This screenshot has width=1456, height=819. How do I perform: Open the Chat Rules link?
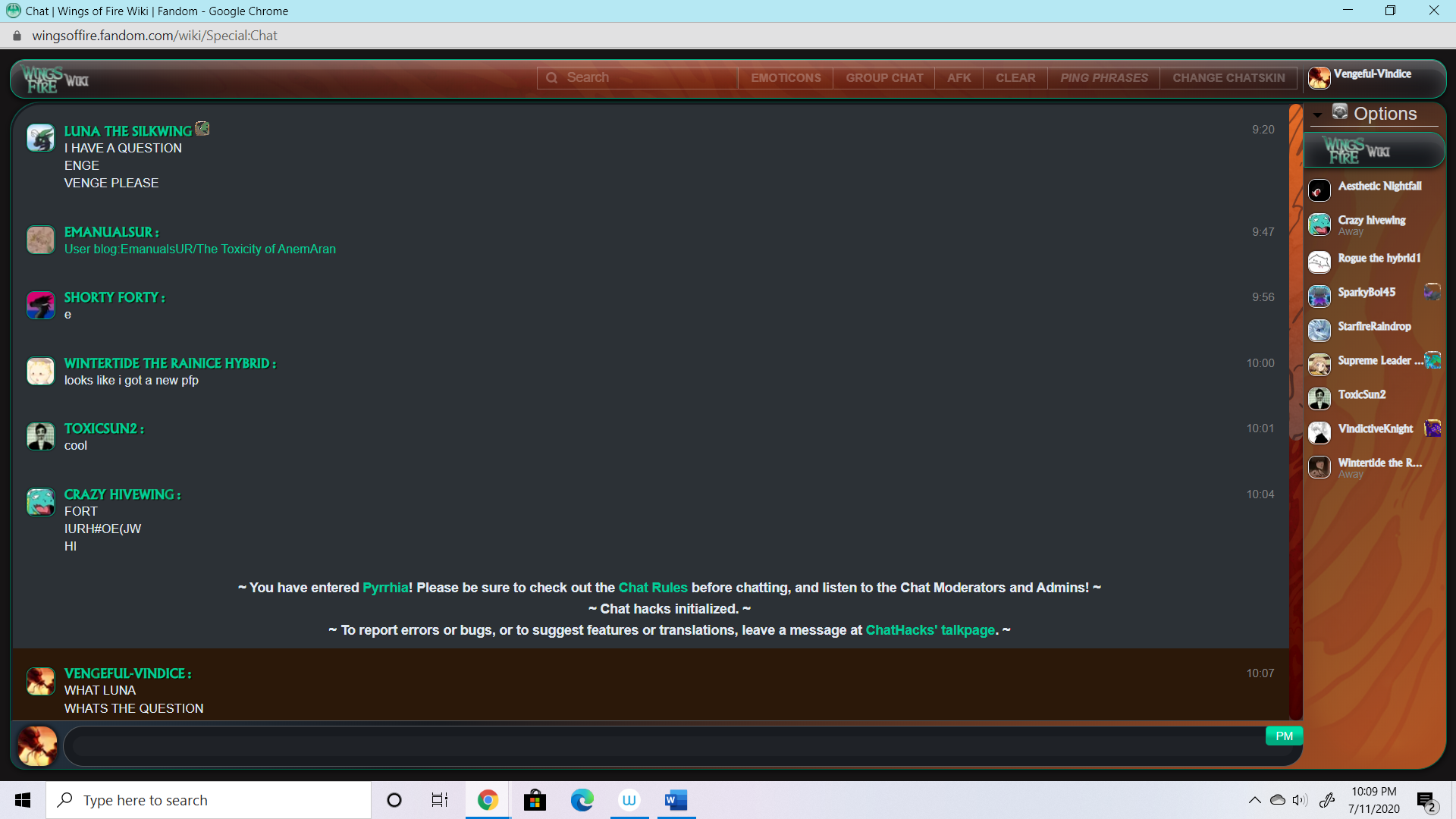tap(652, 588)
